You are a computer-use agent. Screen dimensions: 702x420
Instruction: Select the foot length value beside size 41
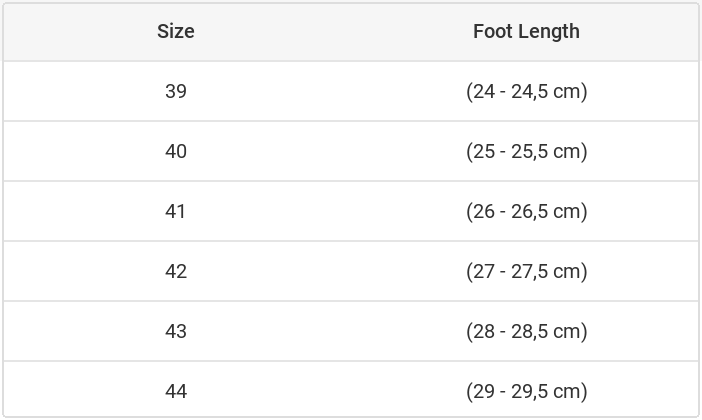(x=526, y=211)
